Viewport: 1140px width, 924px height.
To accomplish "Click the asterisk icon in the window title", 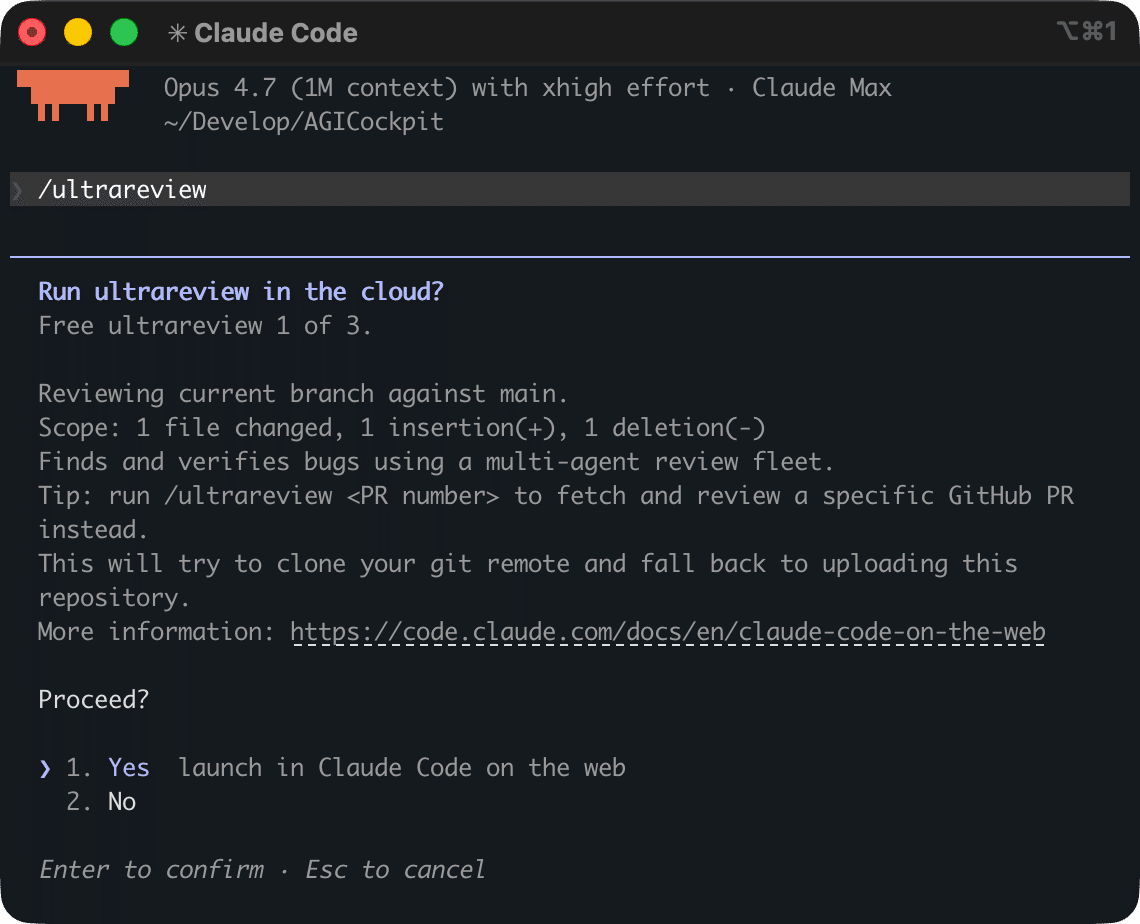I will point(177,33).
